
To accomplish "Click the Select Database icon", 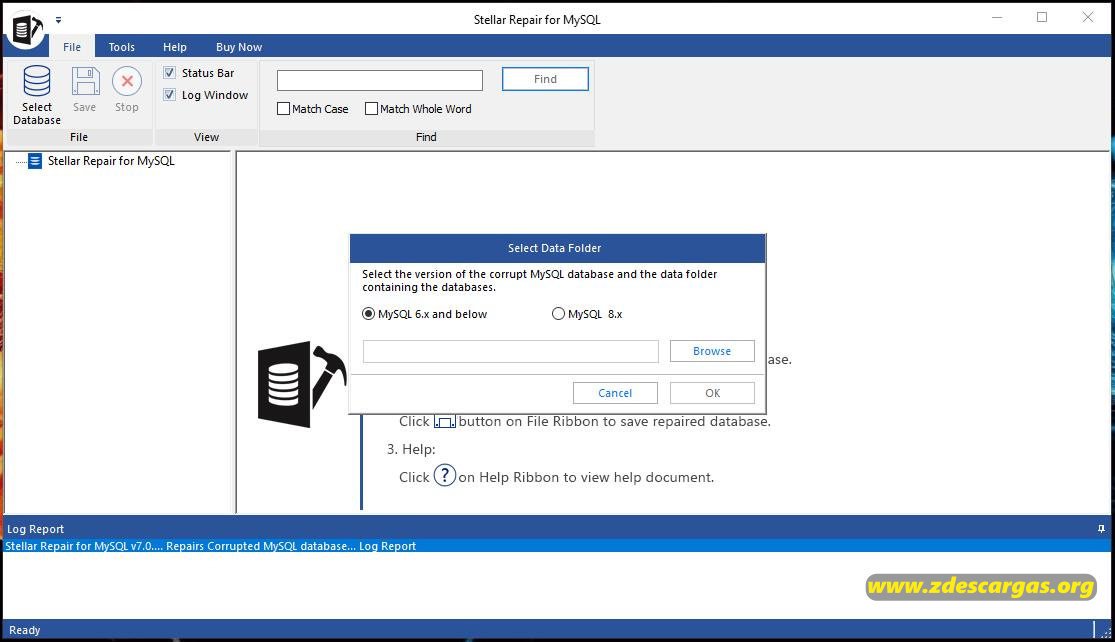I will 36,81.
